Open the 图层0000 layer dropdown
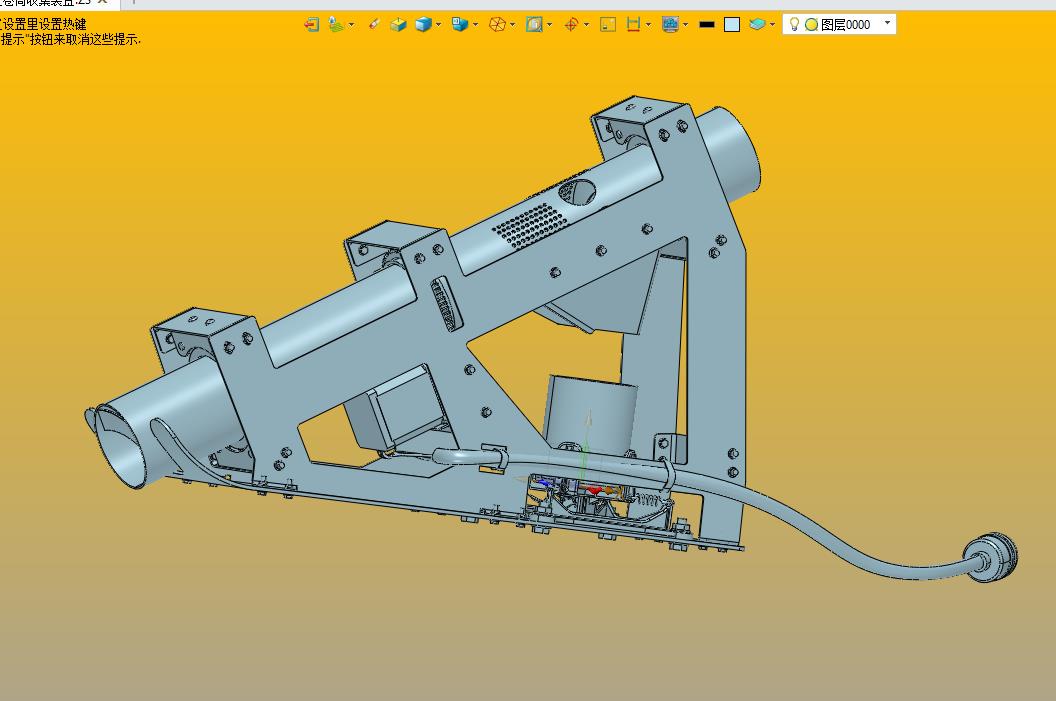1056x701 pixels. tap(887, 24)
